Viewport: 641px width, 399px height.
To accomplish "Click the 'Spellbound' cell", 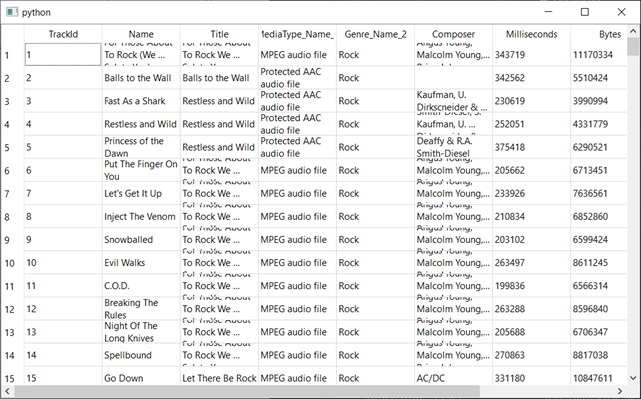I will tap(141, 355).
